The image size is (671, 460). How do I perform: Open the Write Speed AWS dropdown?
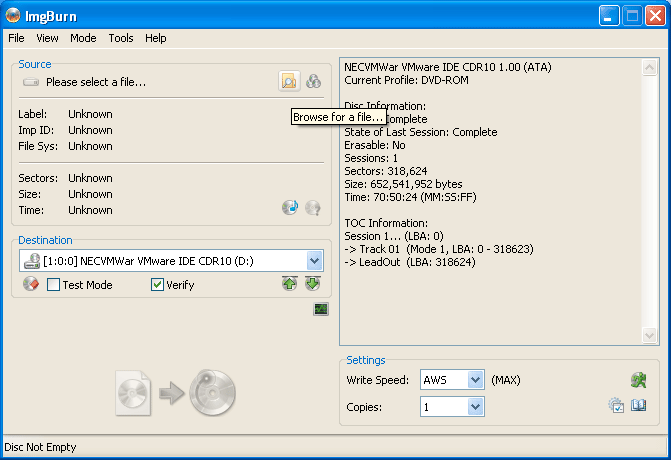475,380
